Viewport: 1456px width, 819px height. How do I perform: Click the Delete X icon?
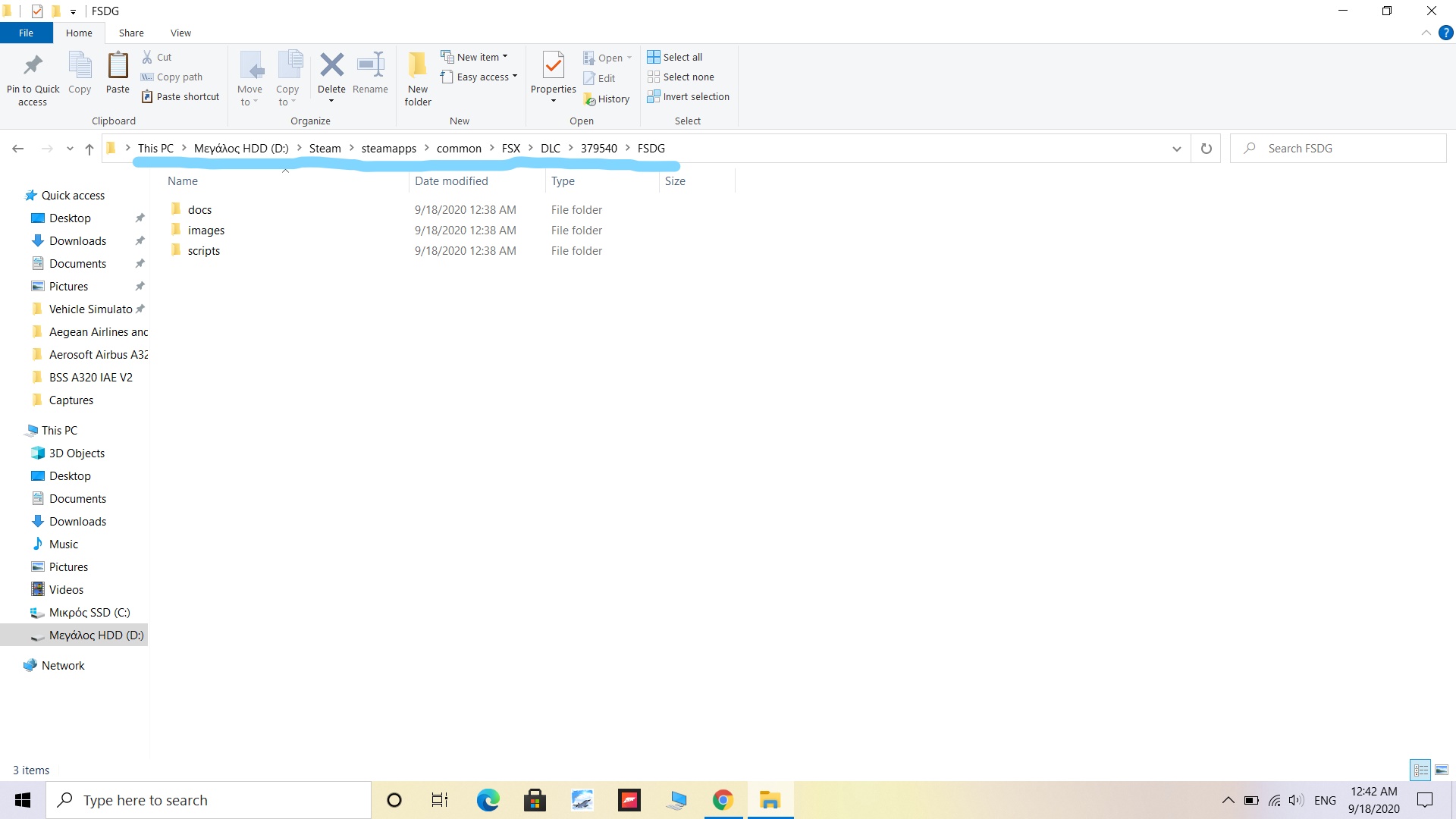(331, 65)
